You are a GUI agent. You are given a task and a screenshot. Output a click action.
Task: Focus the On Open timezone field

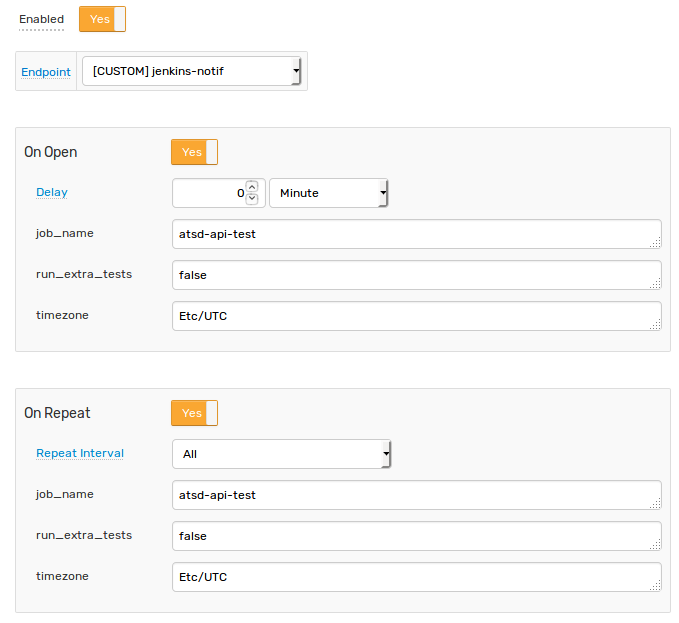pos(417,316)
